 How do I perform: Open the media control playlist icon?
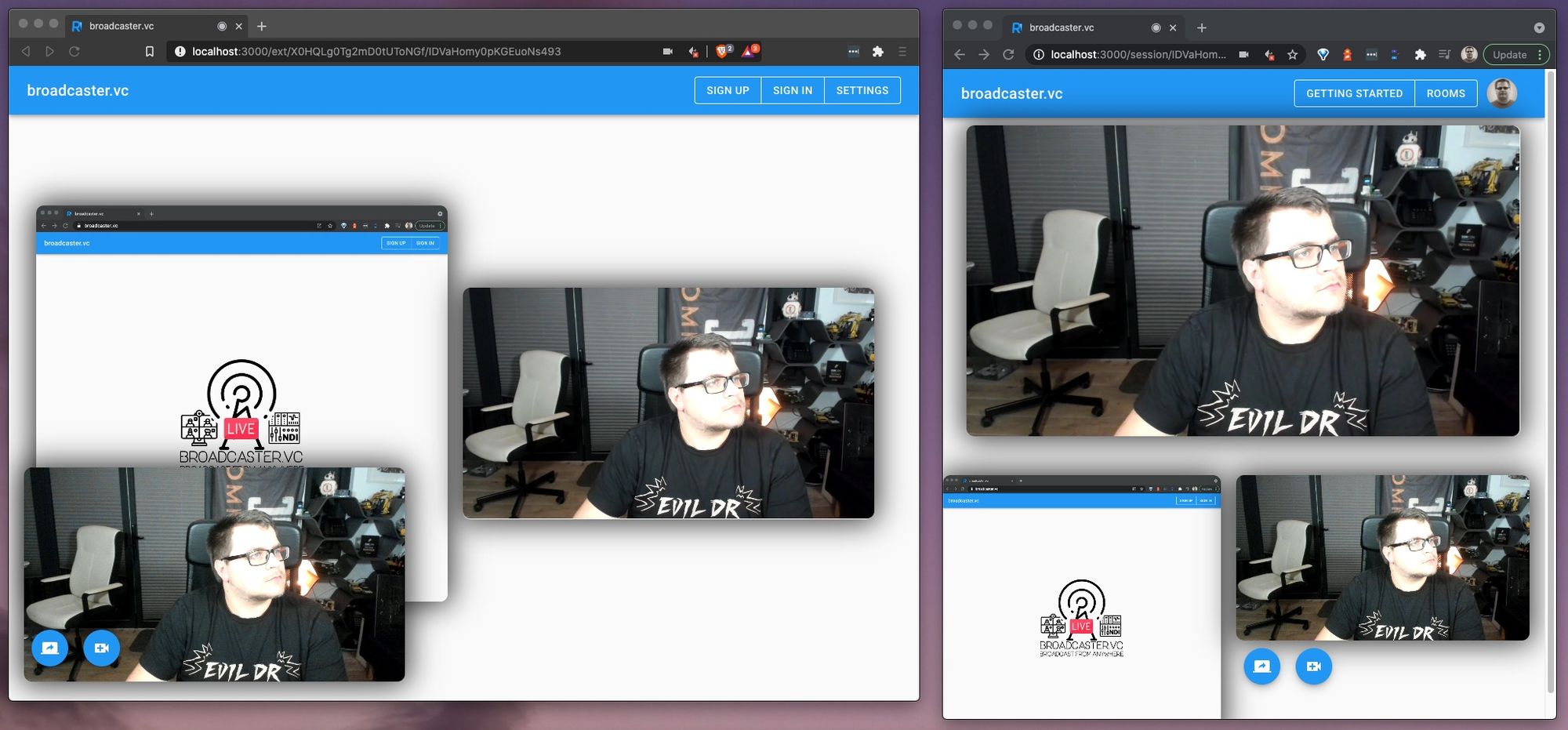(1444, 54)
